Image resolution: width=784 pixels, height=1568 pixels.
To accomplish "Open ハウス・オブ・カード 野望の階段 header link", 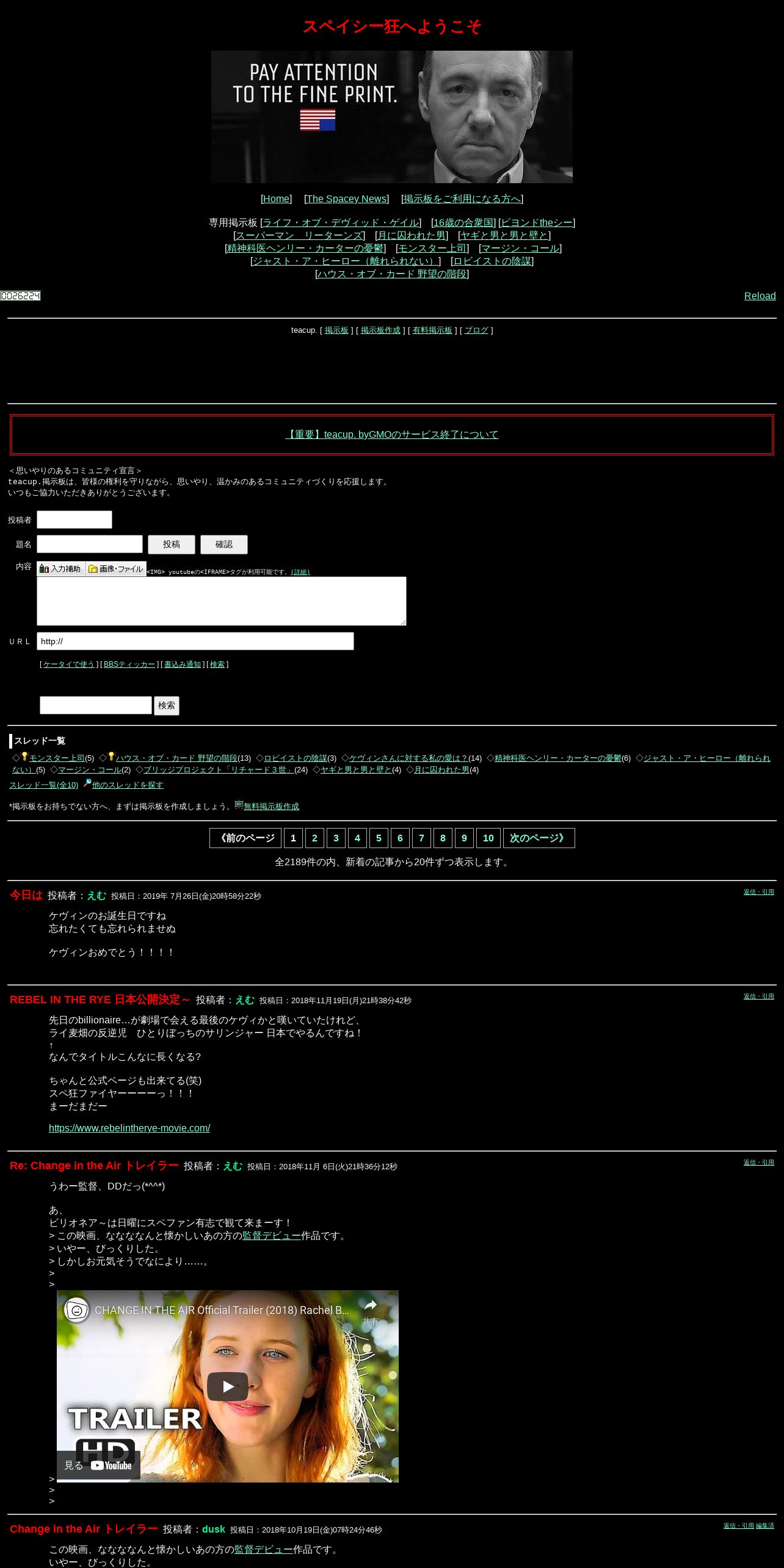I will click(392, 274).
